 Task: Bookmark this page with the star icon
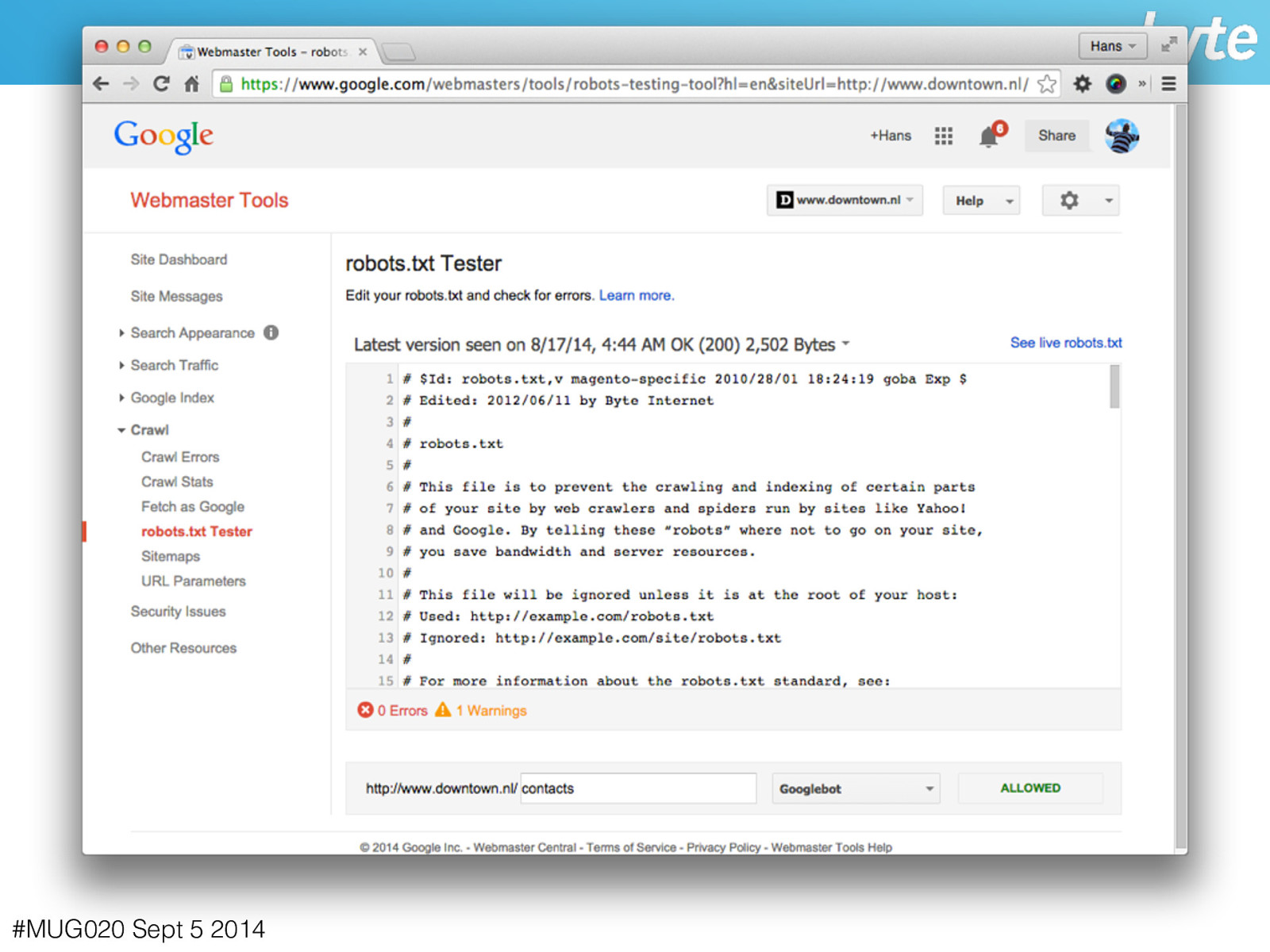[1047, 84]
